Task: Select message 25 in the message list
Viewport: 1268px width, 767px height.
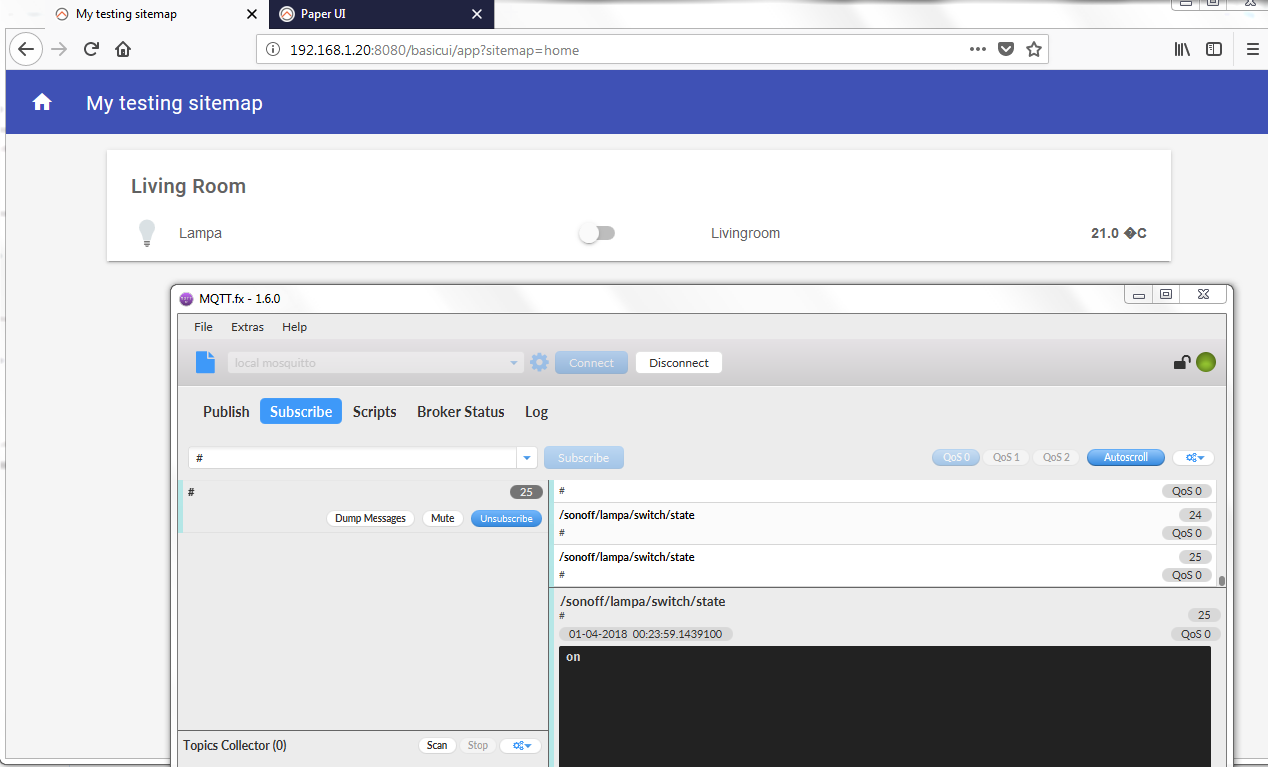Action: pyautogui.click(x=883, y=566)
